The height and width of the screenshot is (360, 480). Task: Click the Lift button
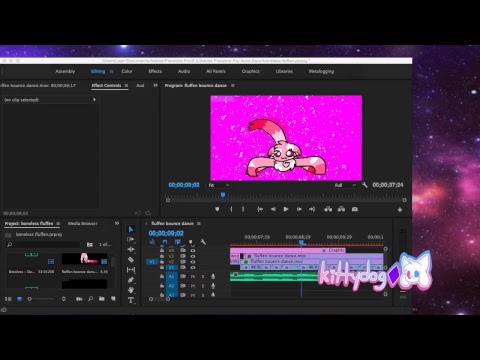(328, 209)
